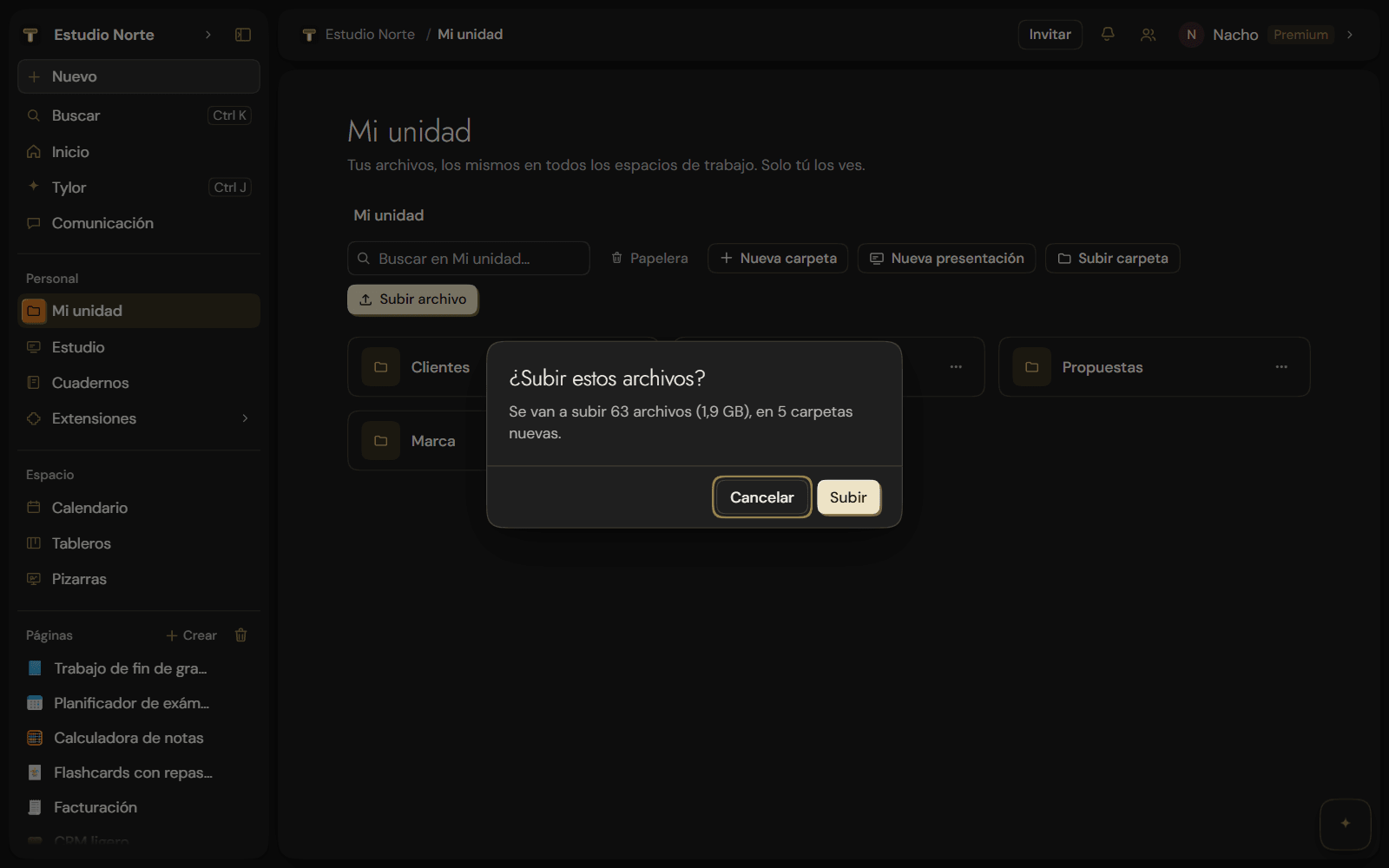Toggle the sidebar collapse icon
Viewport: 1389px width, 868px height.
click(243, 35)
